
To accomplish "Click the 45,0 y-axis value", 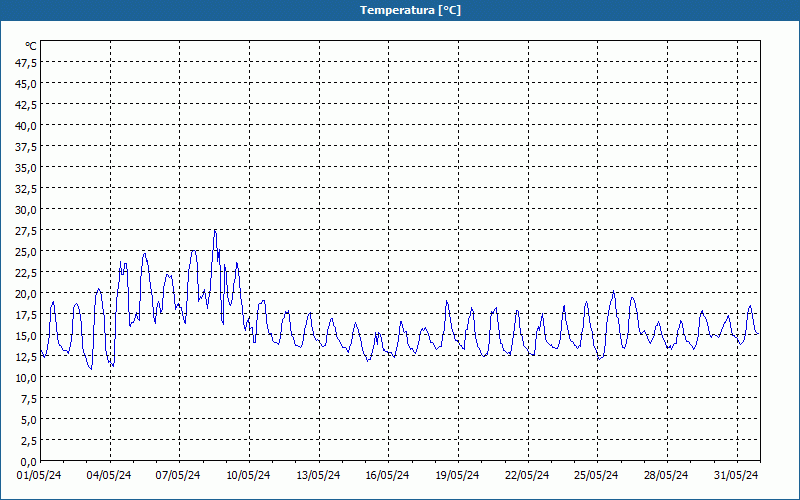I will [x=27, y=84].
